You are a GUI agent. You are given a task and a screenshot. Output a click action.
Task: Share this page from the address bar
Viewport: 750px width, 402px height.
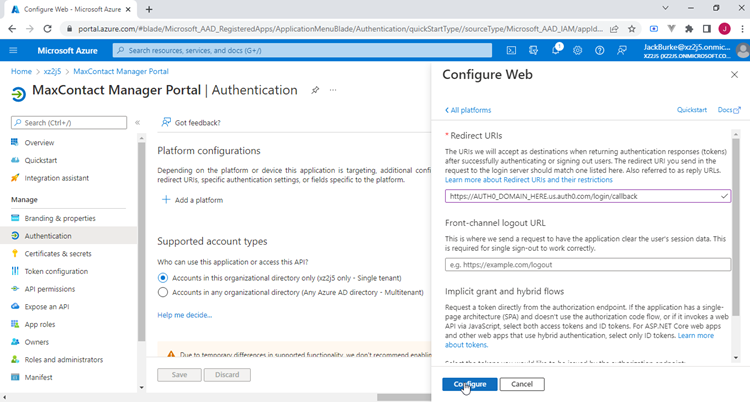[x=614, y=29]
